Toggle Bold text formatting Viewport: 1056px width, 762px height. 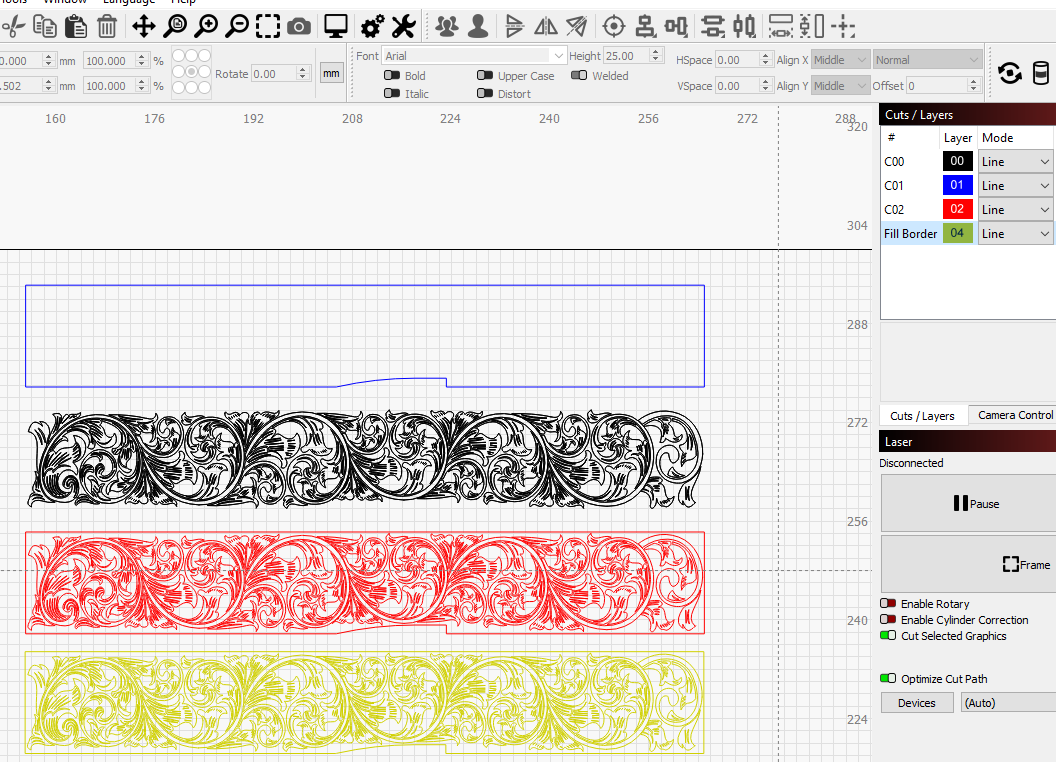390,75
